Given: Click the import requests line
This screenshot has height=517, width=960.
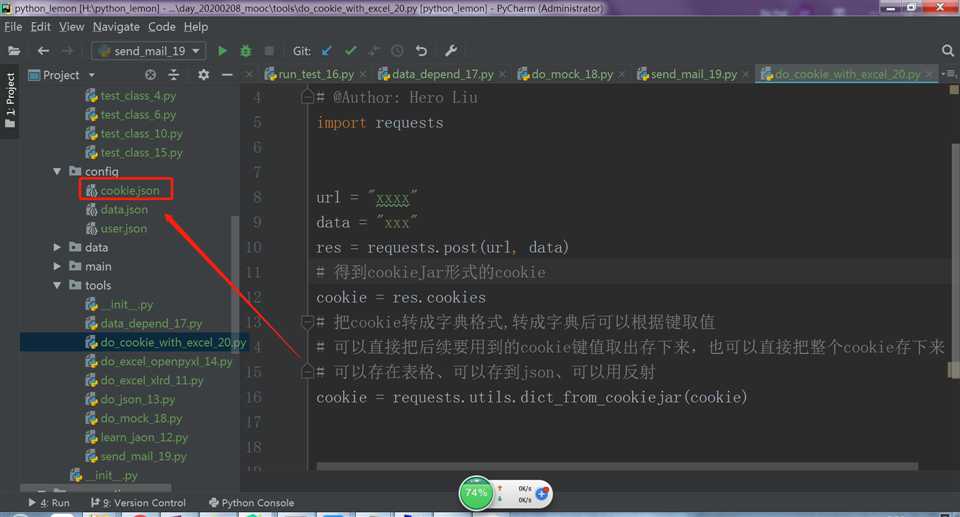Looking at the screenshot, I should click(380, 123).
